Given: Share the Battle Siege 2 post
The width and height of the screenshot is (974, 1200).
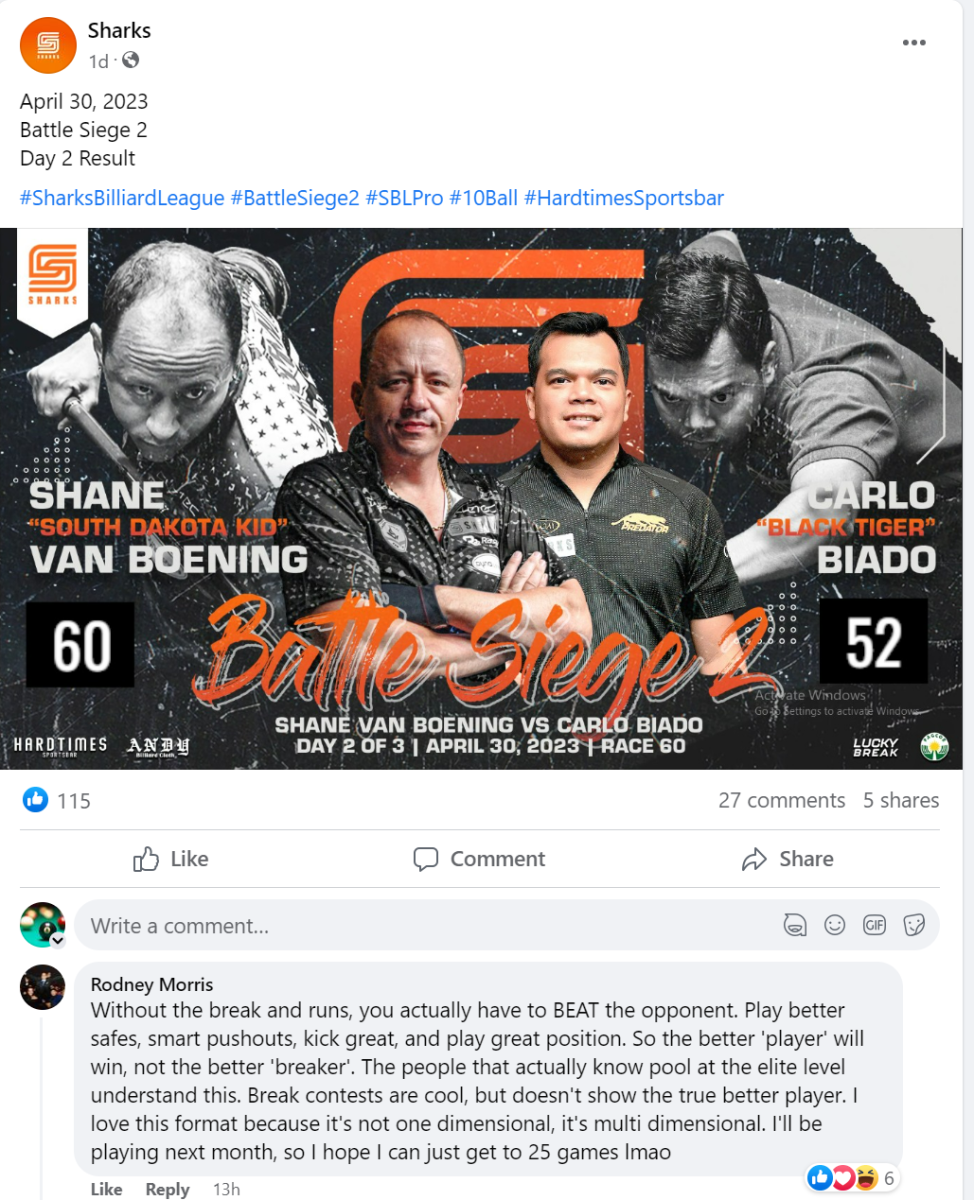Looking at the screenshot, I should click(787, 859).
